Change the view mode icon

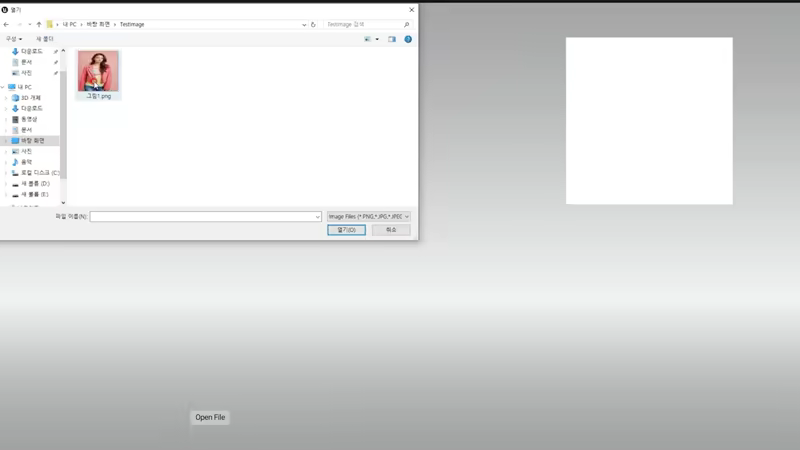367,39
